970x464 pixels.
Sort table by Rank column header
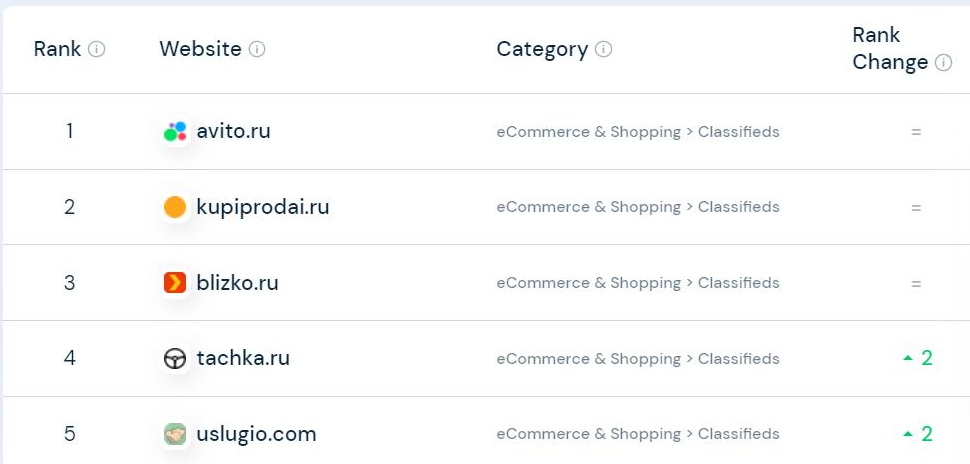pos(57,49)
